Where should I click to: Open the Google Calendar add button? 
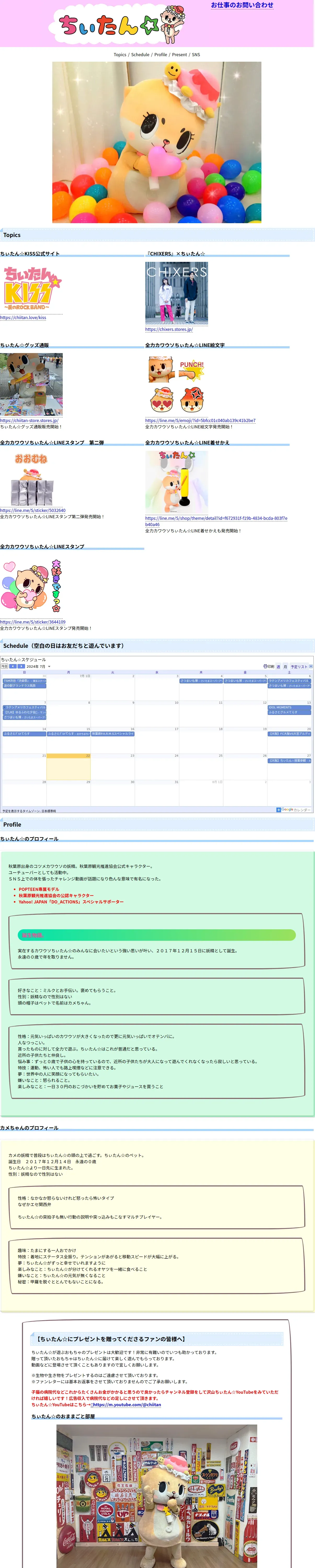click(293, 810)
